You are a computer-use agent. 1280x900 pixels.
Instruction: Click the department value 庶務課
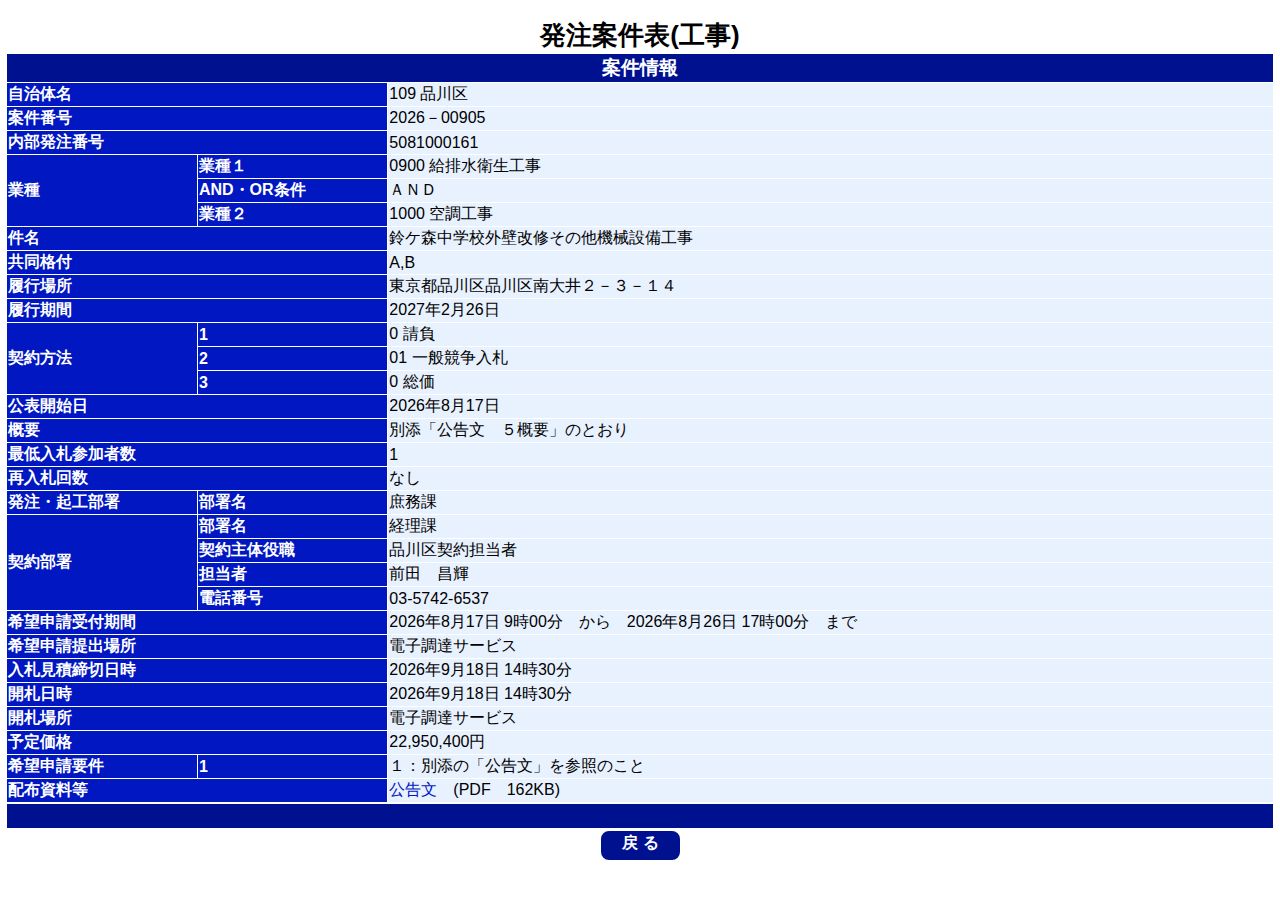413,502
